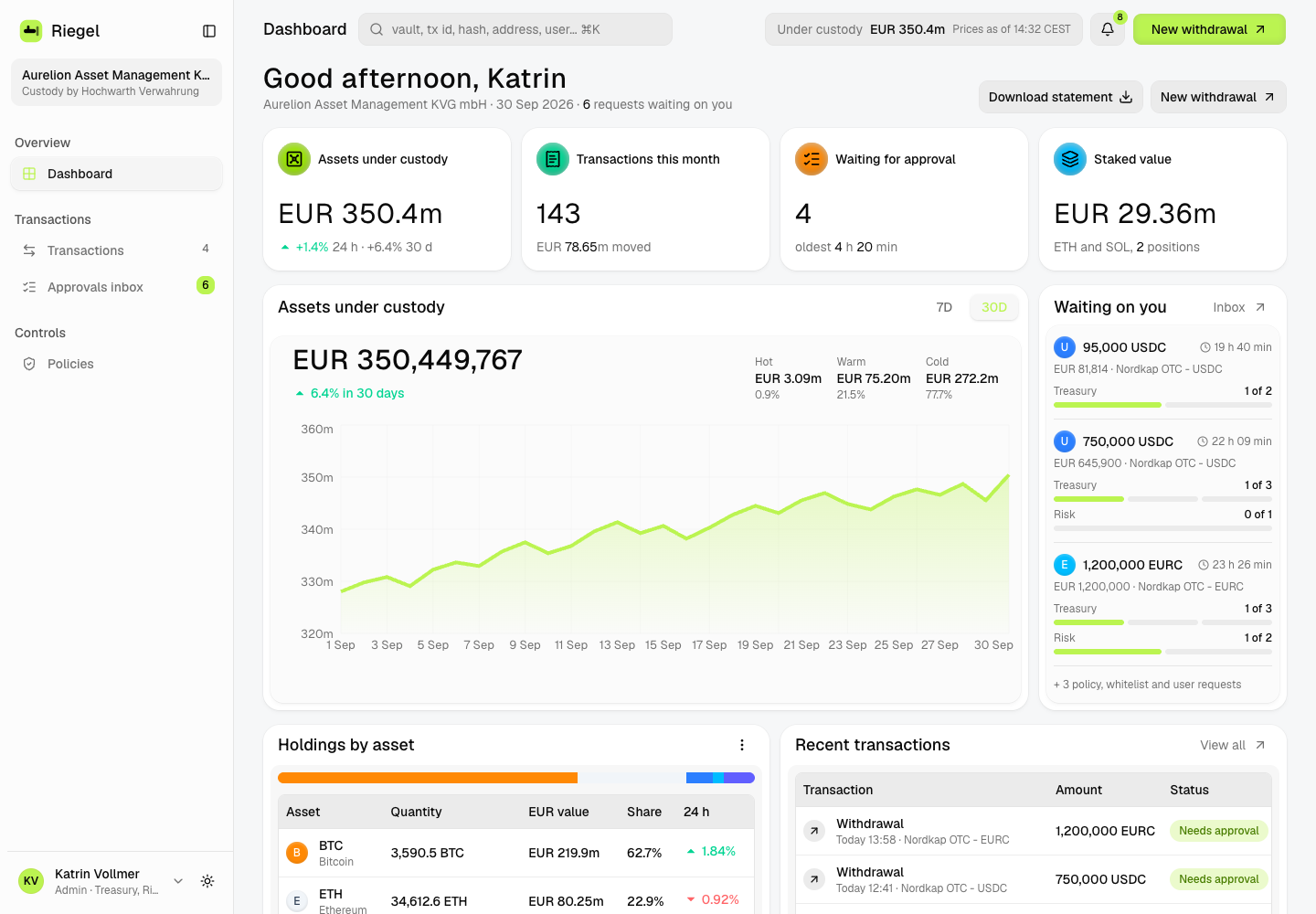Click Download statement button
This screenshot has width=1316, height=914.
pos(1060,97)
